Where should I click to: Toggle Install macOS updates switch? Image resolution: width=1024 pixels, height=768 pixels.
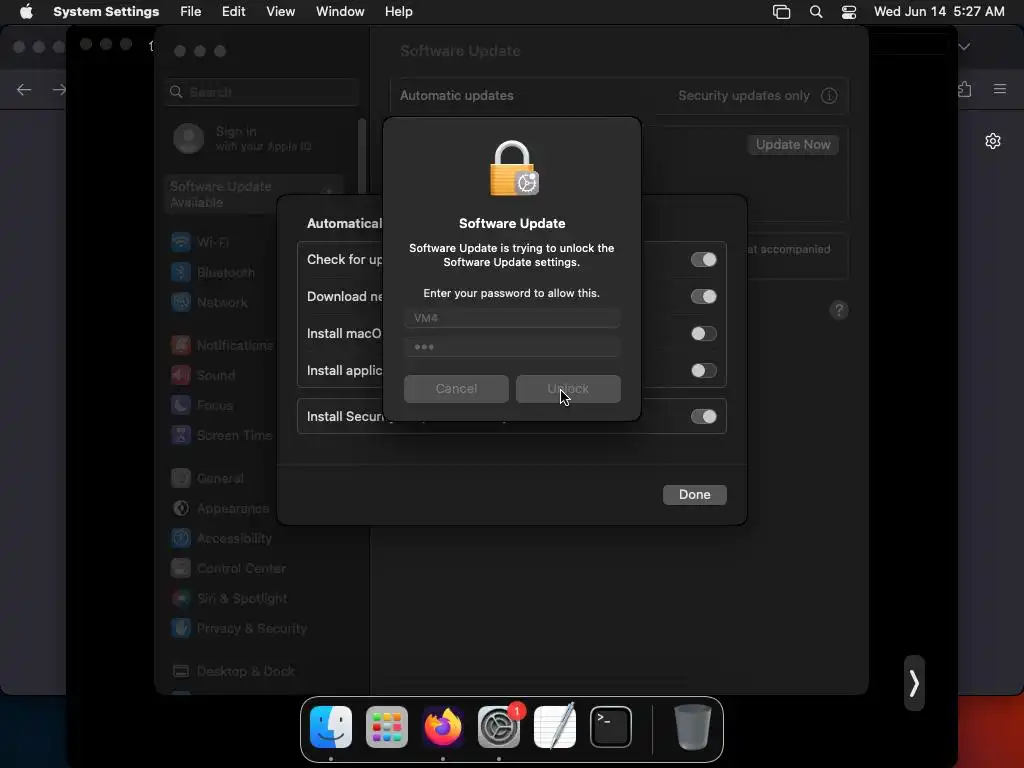pyautogui.click(x=703, y=334)
